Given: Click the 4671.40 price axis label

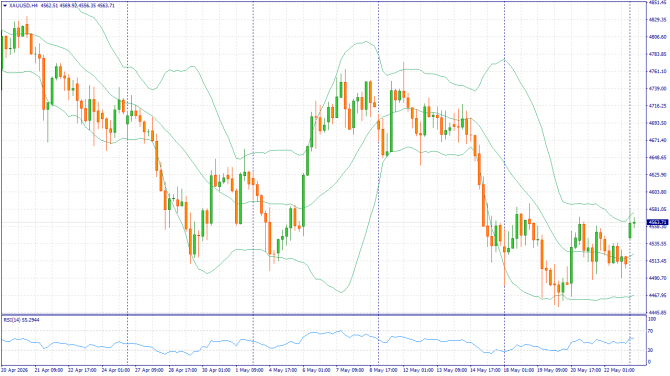Looking at the screenshot, I should (657, 140).
